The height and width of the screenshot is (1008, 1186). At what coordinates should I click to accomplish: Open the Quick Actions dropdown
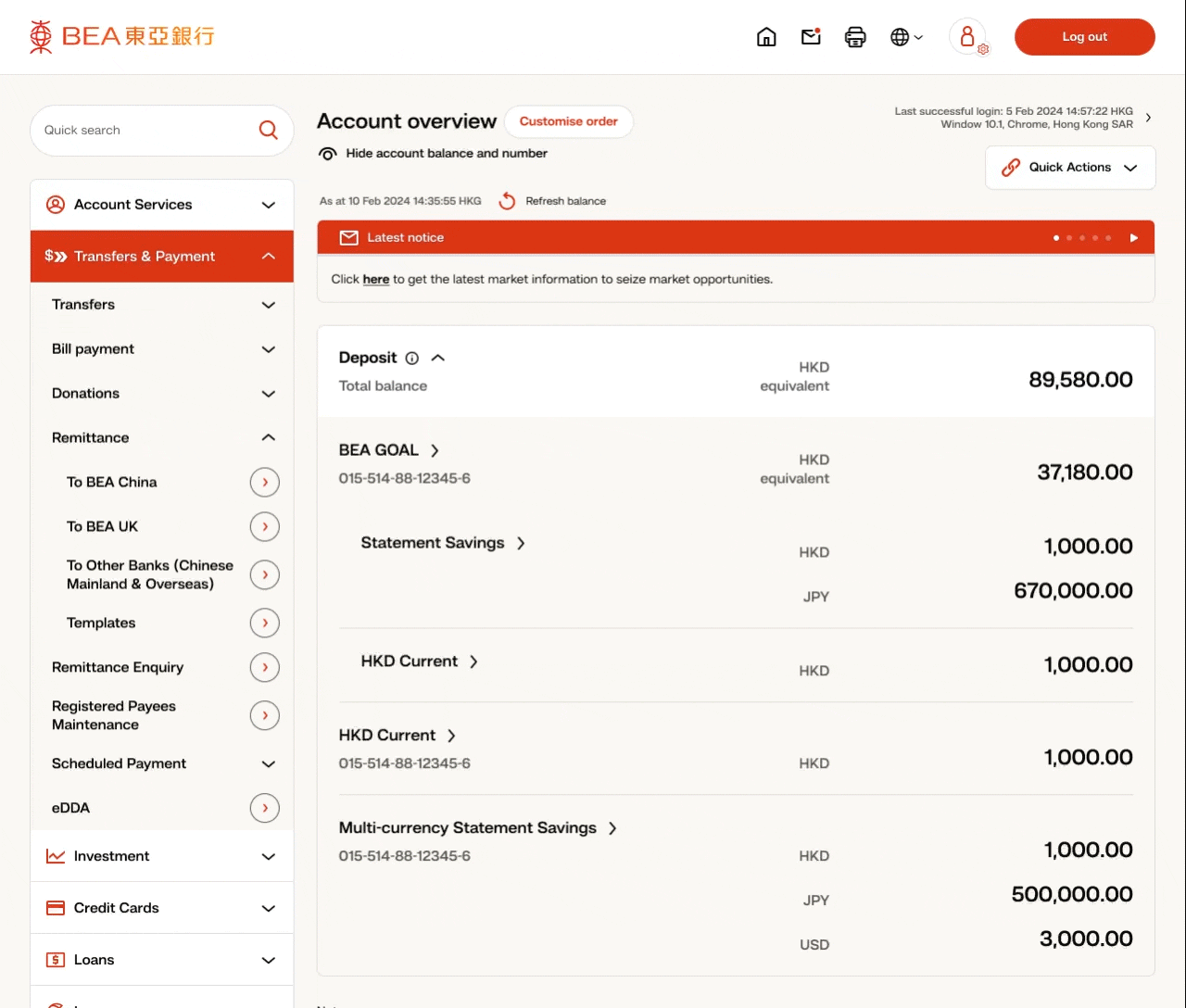[x=1070, y=168]
